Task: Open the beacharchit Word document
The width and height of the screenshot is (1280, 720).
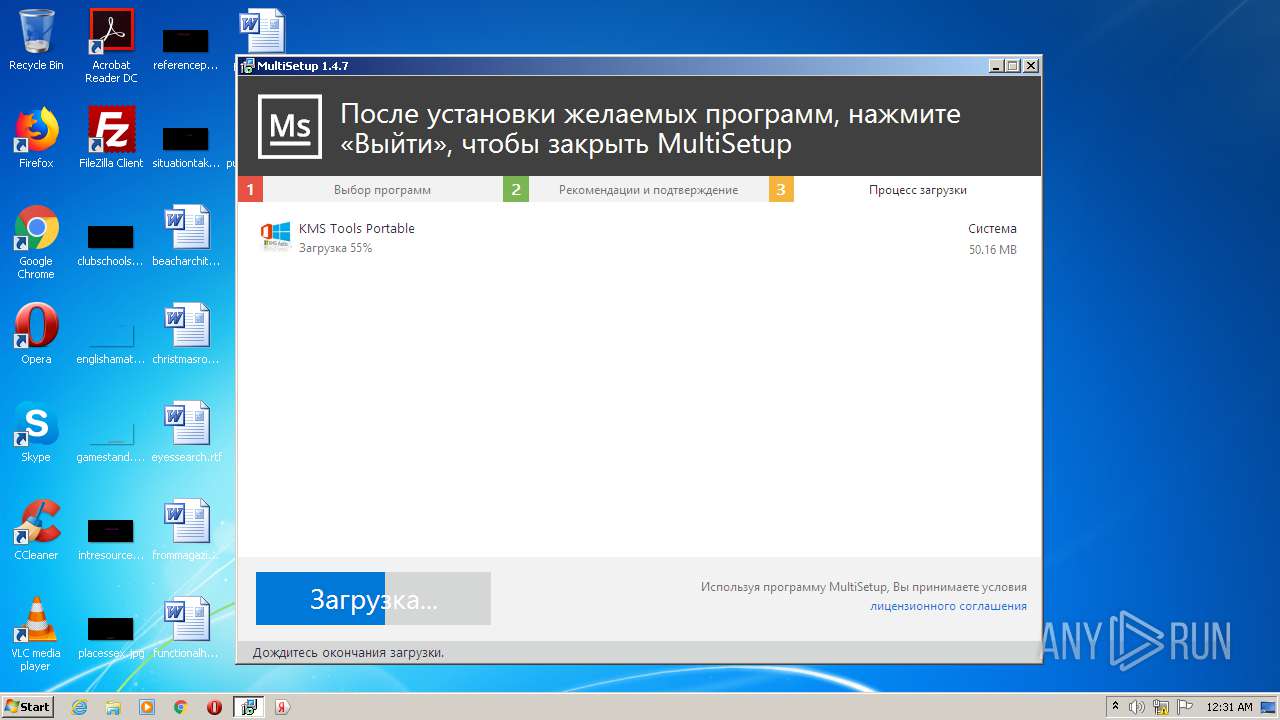Action: pyautogui.click(x=186, y=236)
